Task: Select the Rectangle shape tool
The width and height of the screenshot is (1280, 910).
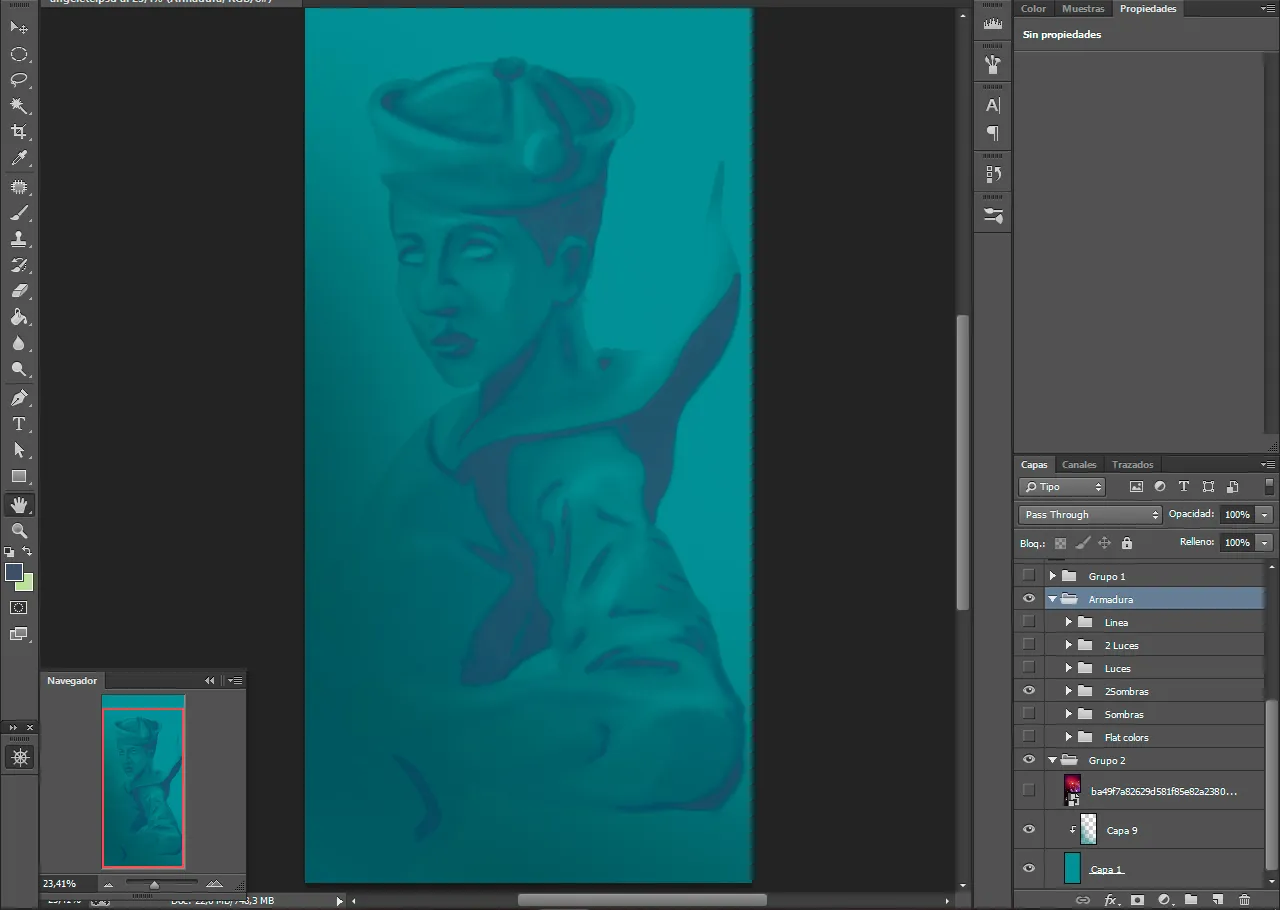Action: point(19,476)
